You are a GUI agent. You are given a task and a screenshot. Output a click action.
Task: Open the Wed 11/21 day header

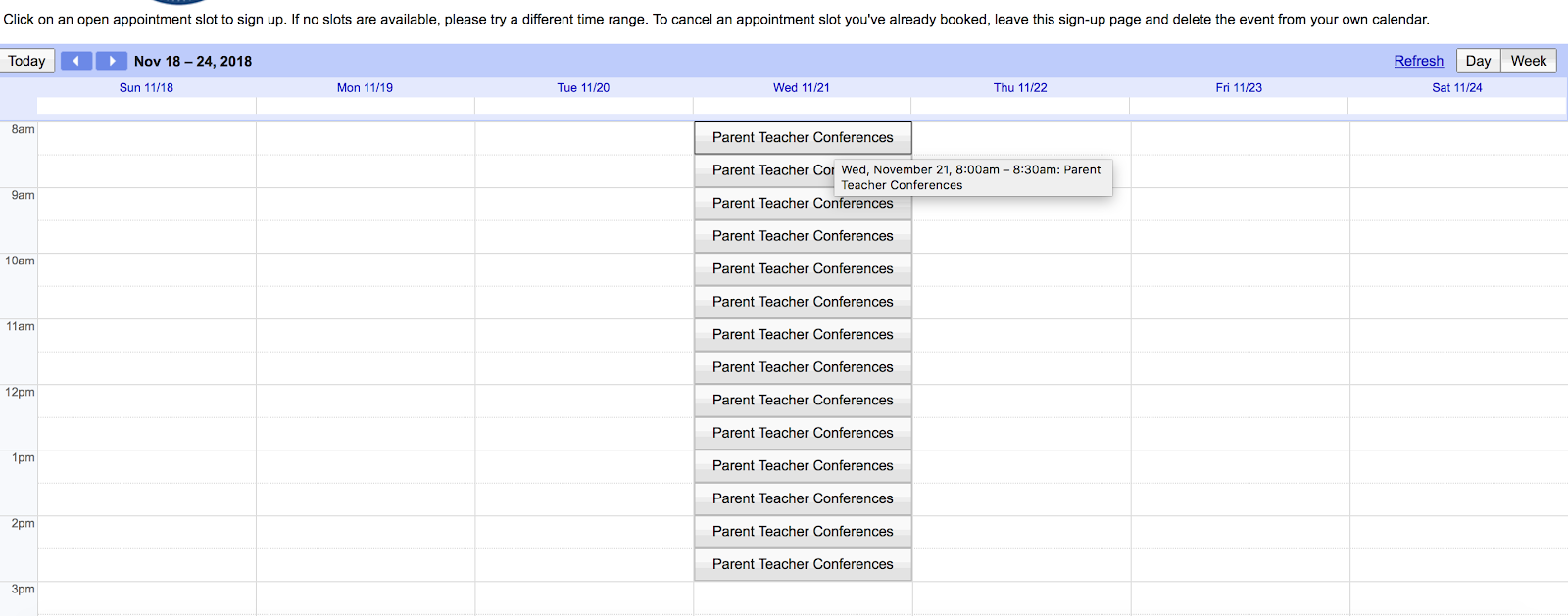click(x=801, y=87)
